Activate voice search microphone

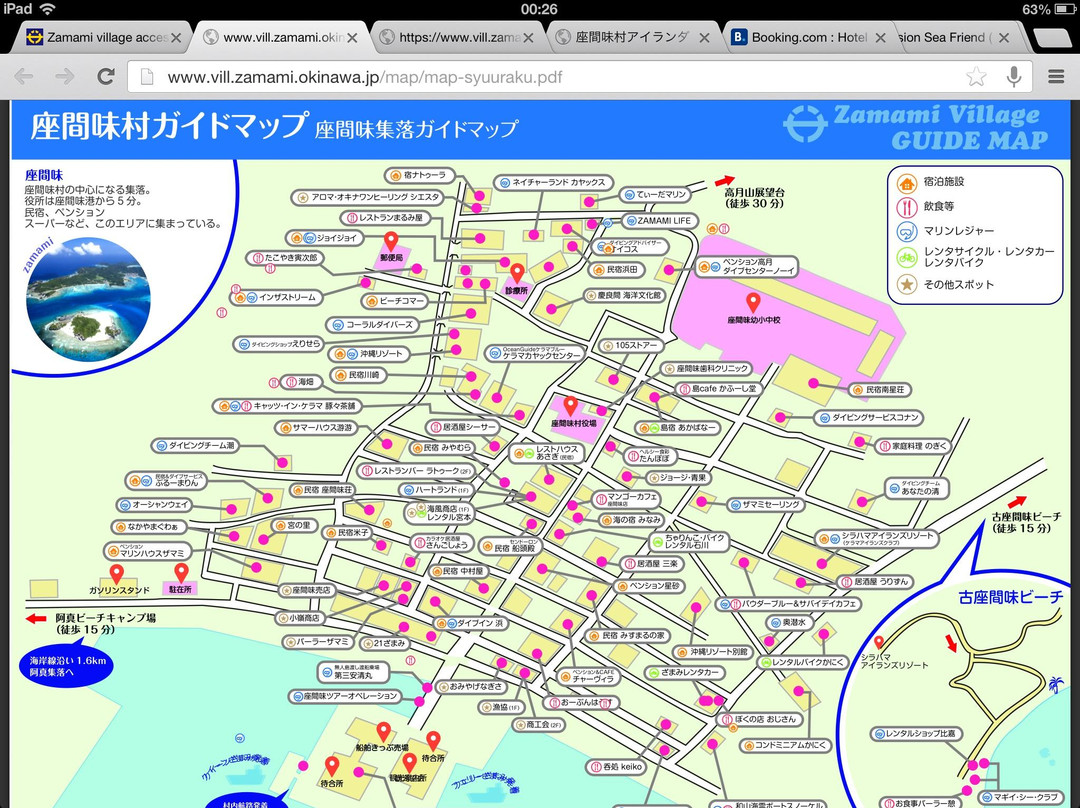(1014, 76)
